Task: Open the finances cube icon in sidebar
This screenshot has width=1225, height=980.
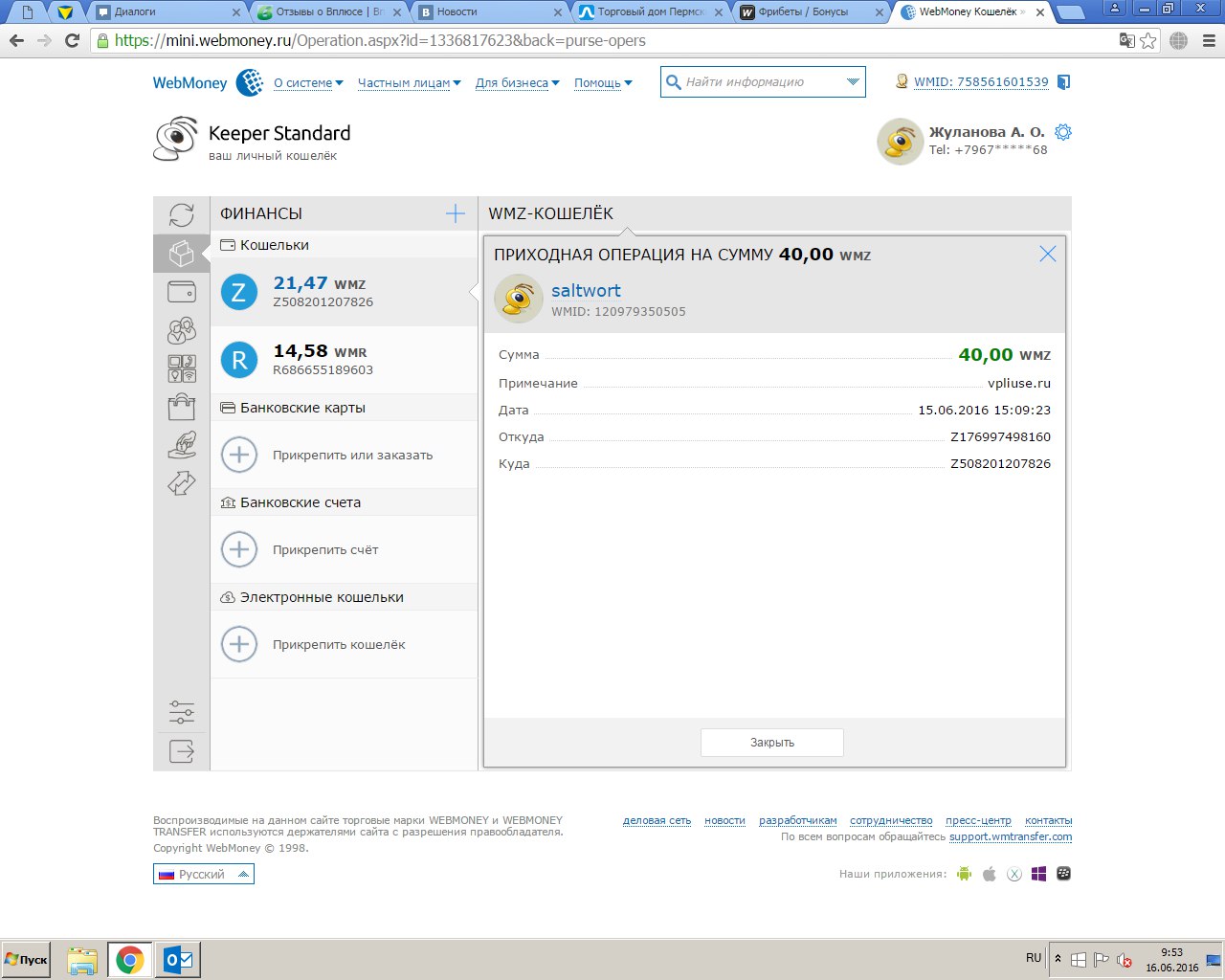Action: [182, 254]
